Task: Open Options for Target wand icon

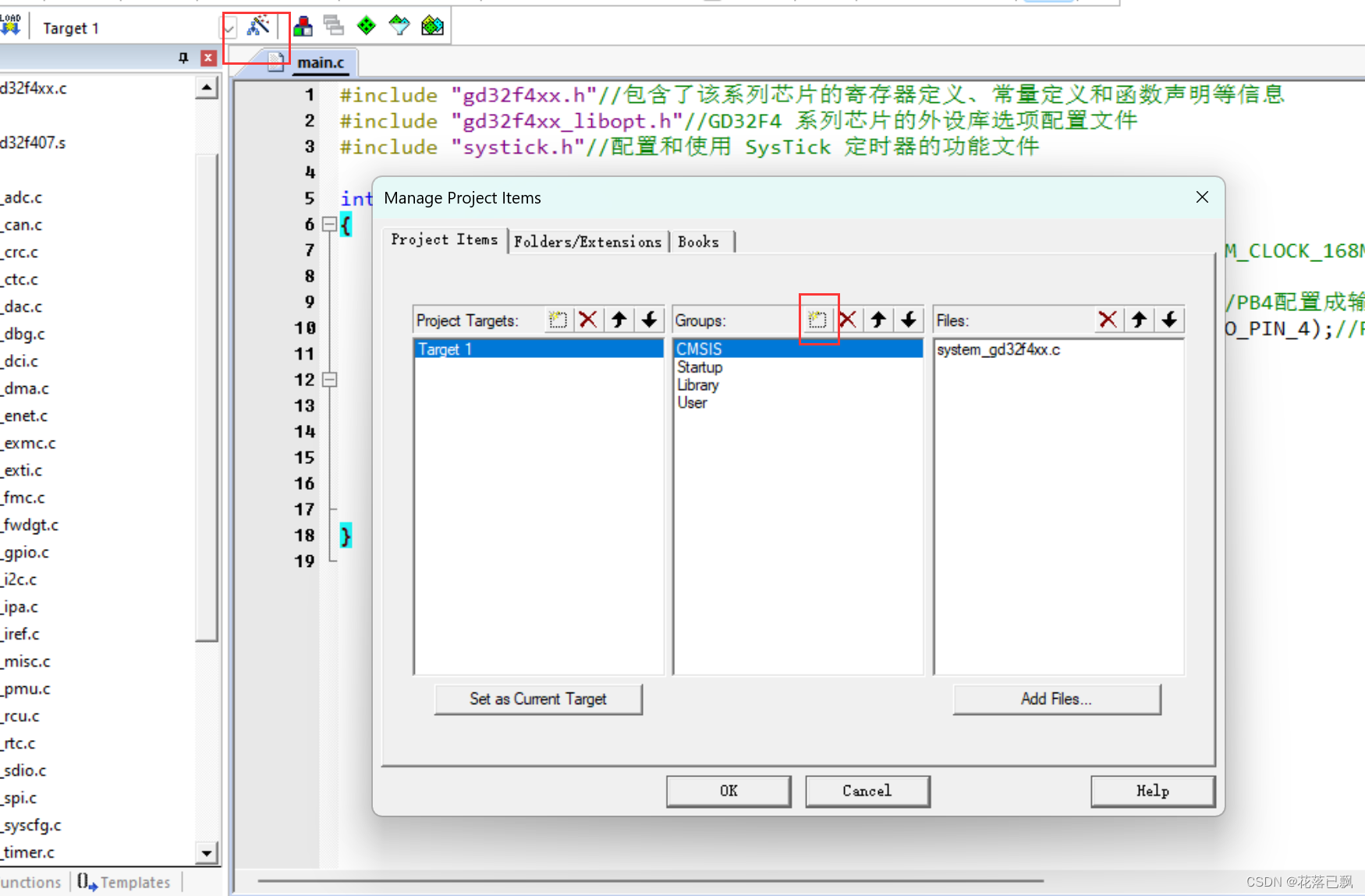Action: coord(258,26)
